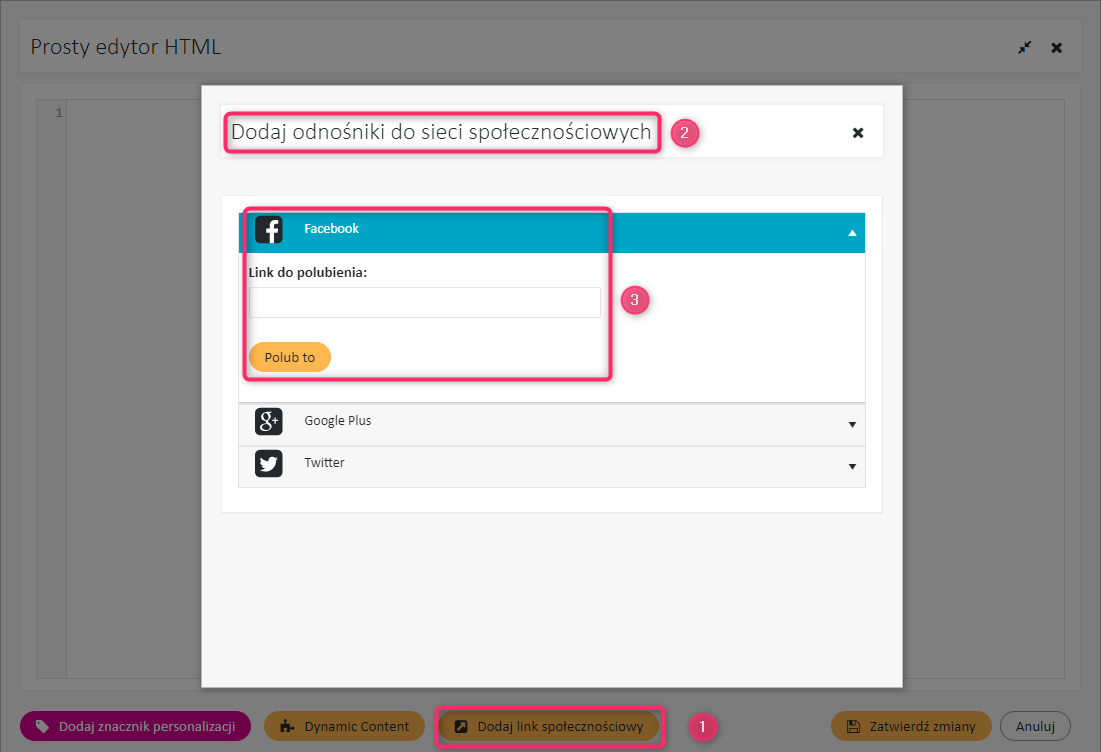Open the Google Plus accordion row

coord(552,424)
